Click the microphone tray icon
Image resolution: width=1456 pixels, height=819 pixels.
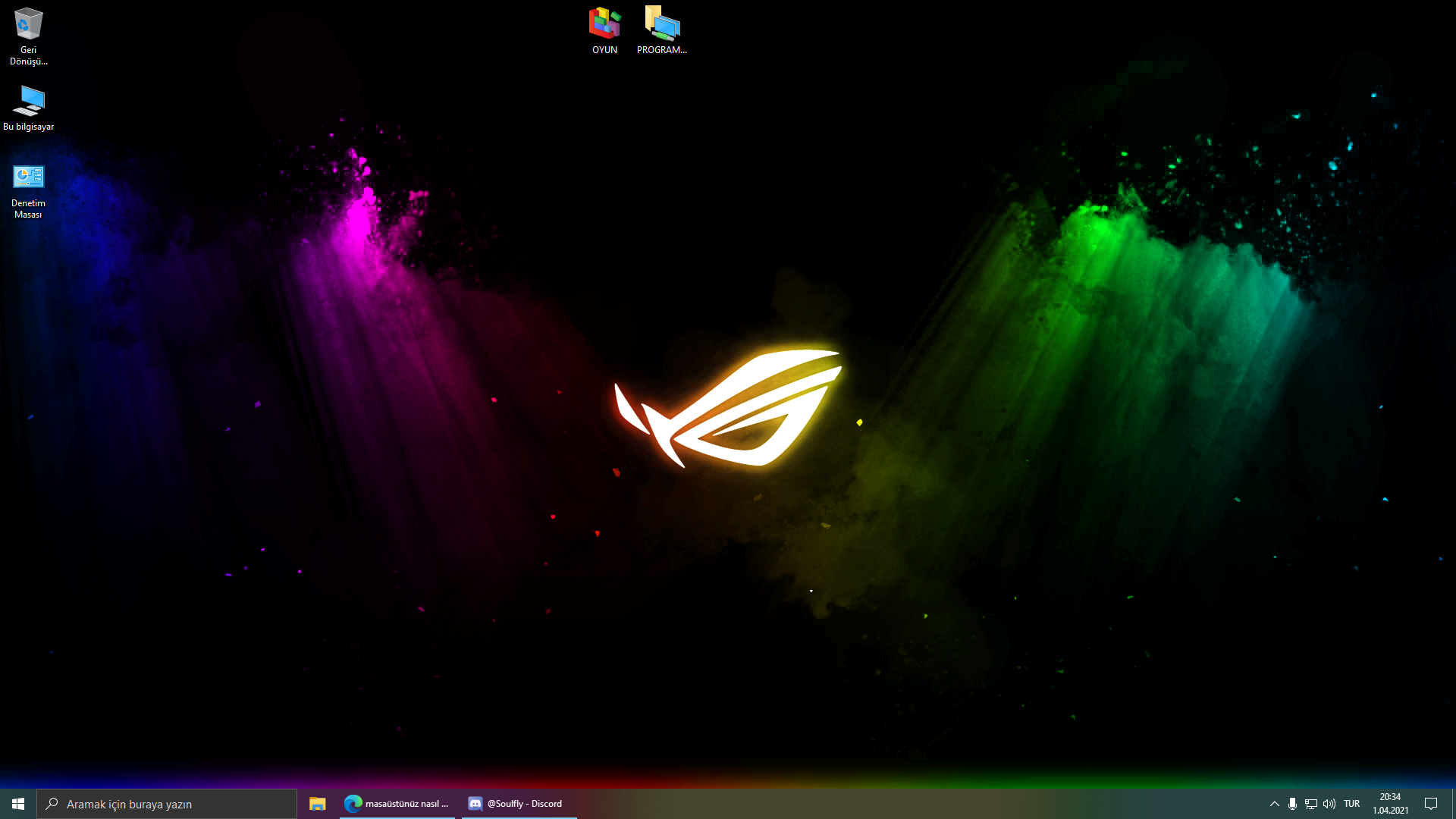[x=1292, y=804]
